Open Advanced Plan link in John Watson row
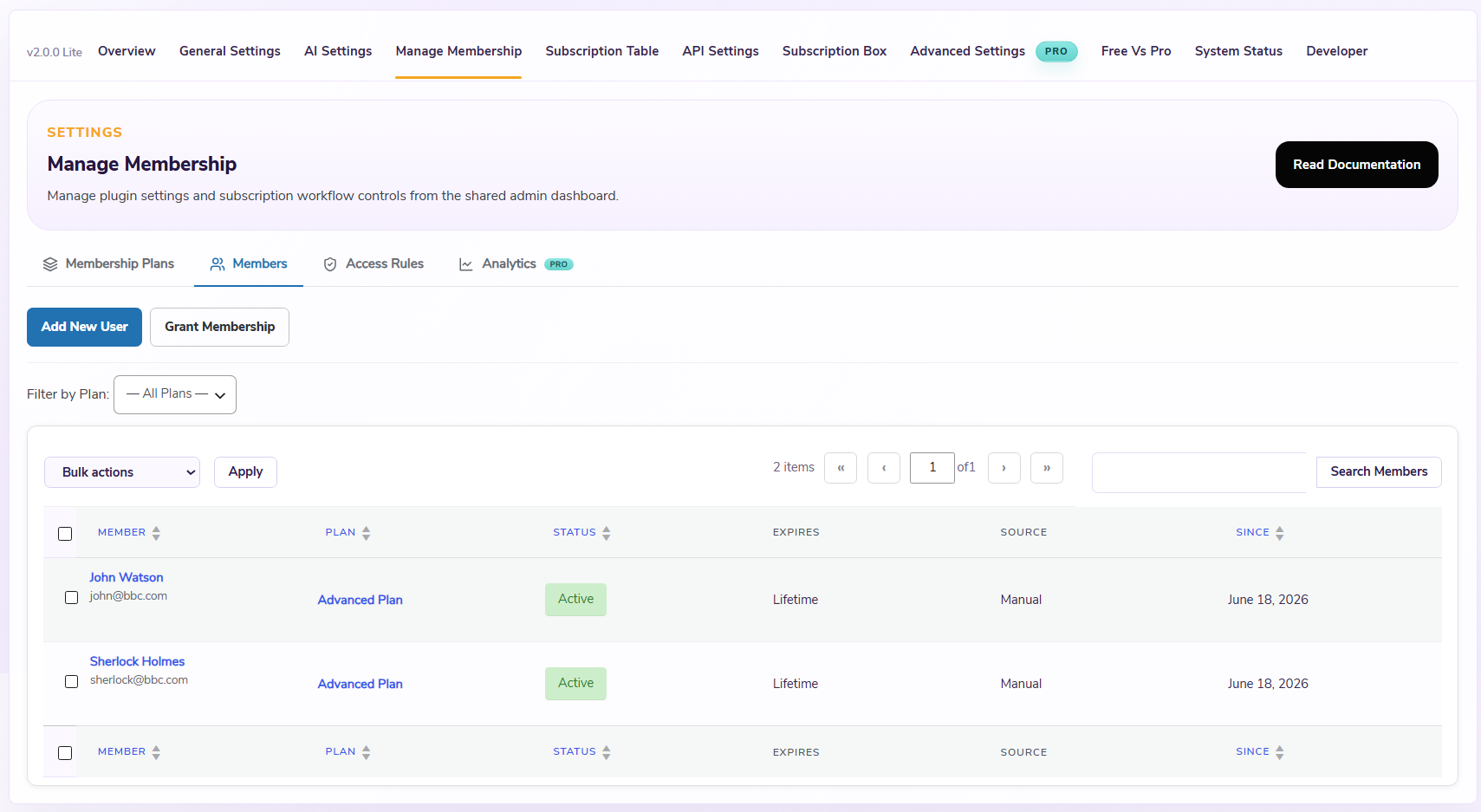 [x=361, y=600]
